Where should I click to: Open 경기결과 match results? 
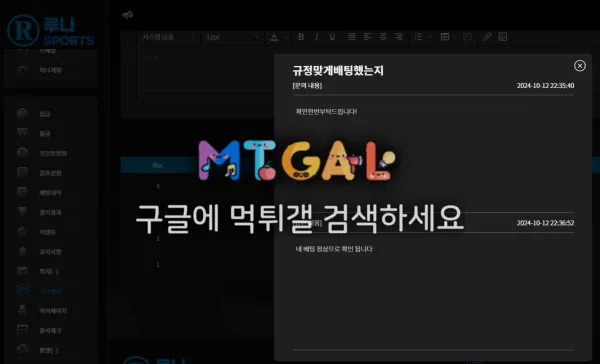coord(51,212)
